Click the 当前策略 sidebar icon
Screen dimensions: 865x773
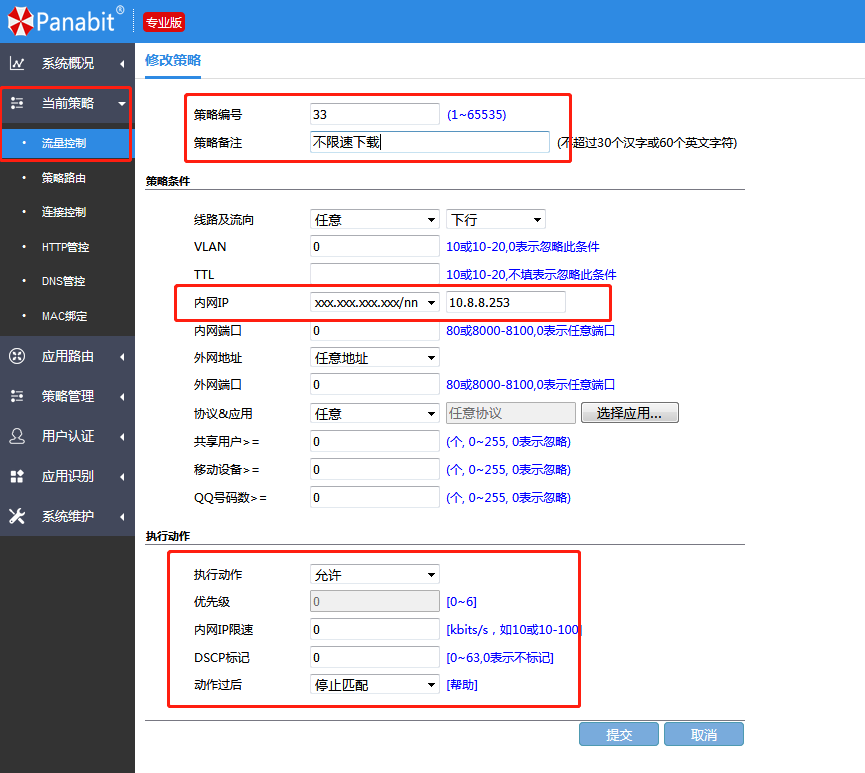[17, 103]
